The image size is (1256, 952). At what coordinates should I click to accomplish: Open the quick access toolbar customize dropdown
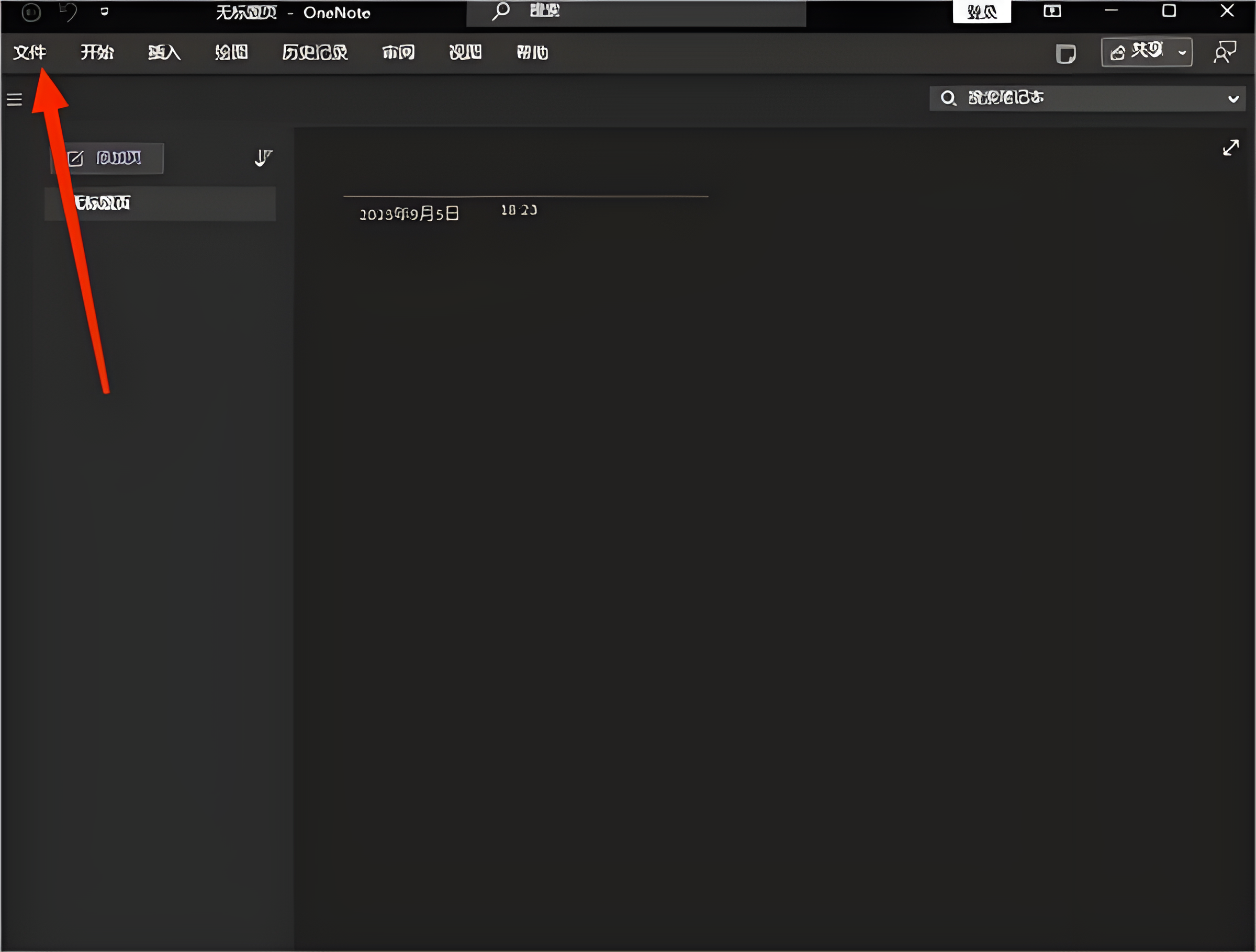click(105, 12)
